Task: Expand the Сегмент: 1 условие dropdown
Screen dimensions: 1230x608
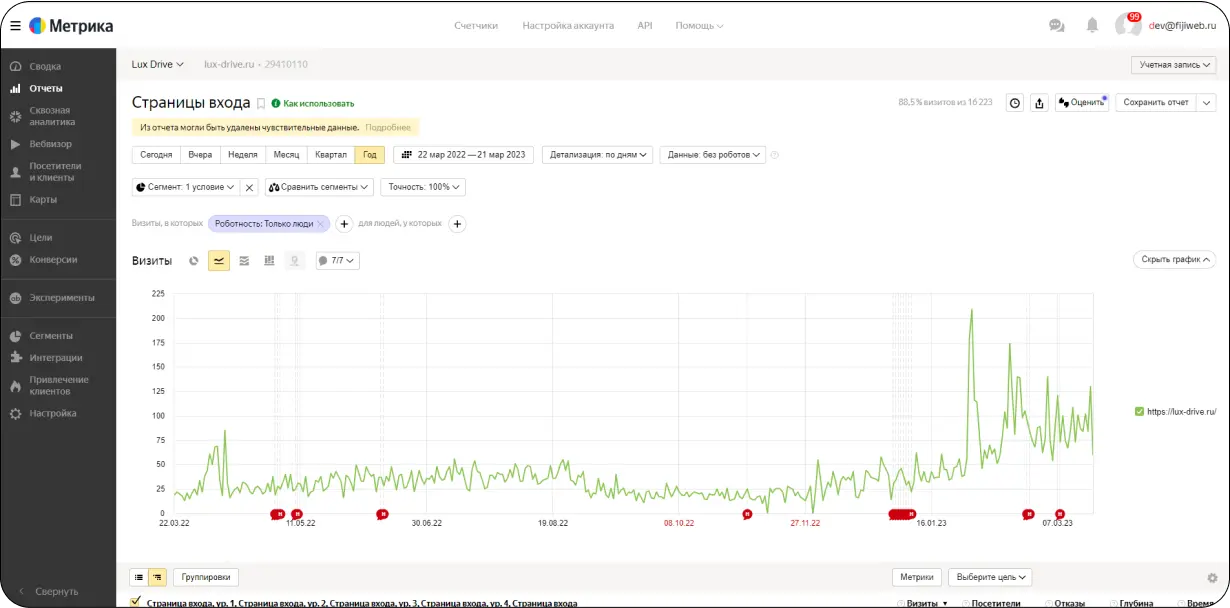Action: [186, 187]
